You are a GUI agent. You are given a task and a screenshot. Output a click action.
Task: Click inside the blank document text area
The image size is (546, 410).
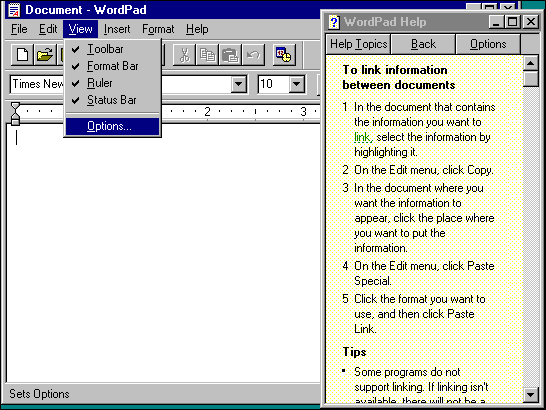[164, 253]
